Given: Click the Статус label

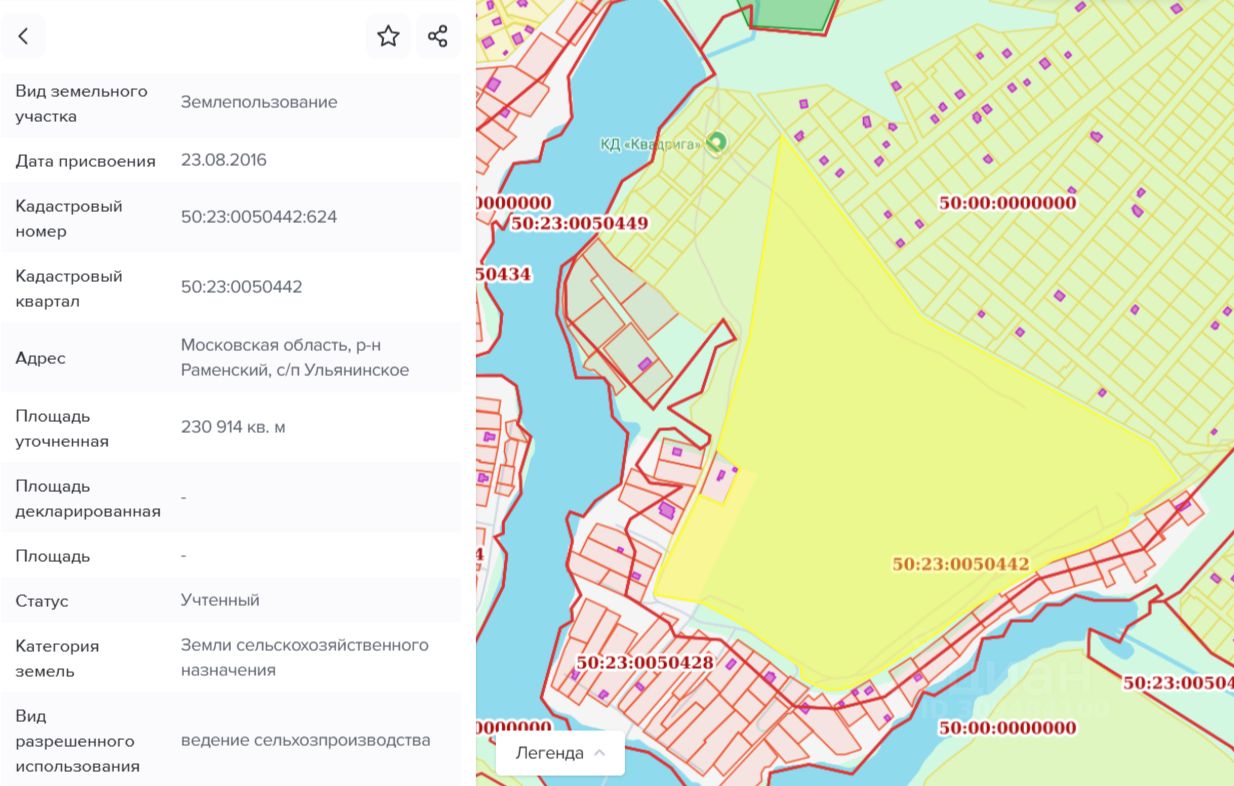Looking at the screenshot, I should [42, 601].
